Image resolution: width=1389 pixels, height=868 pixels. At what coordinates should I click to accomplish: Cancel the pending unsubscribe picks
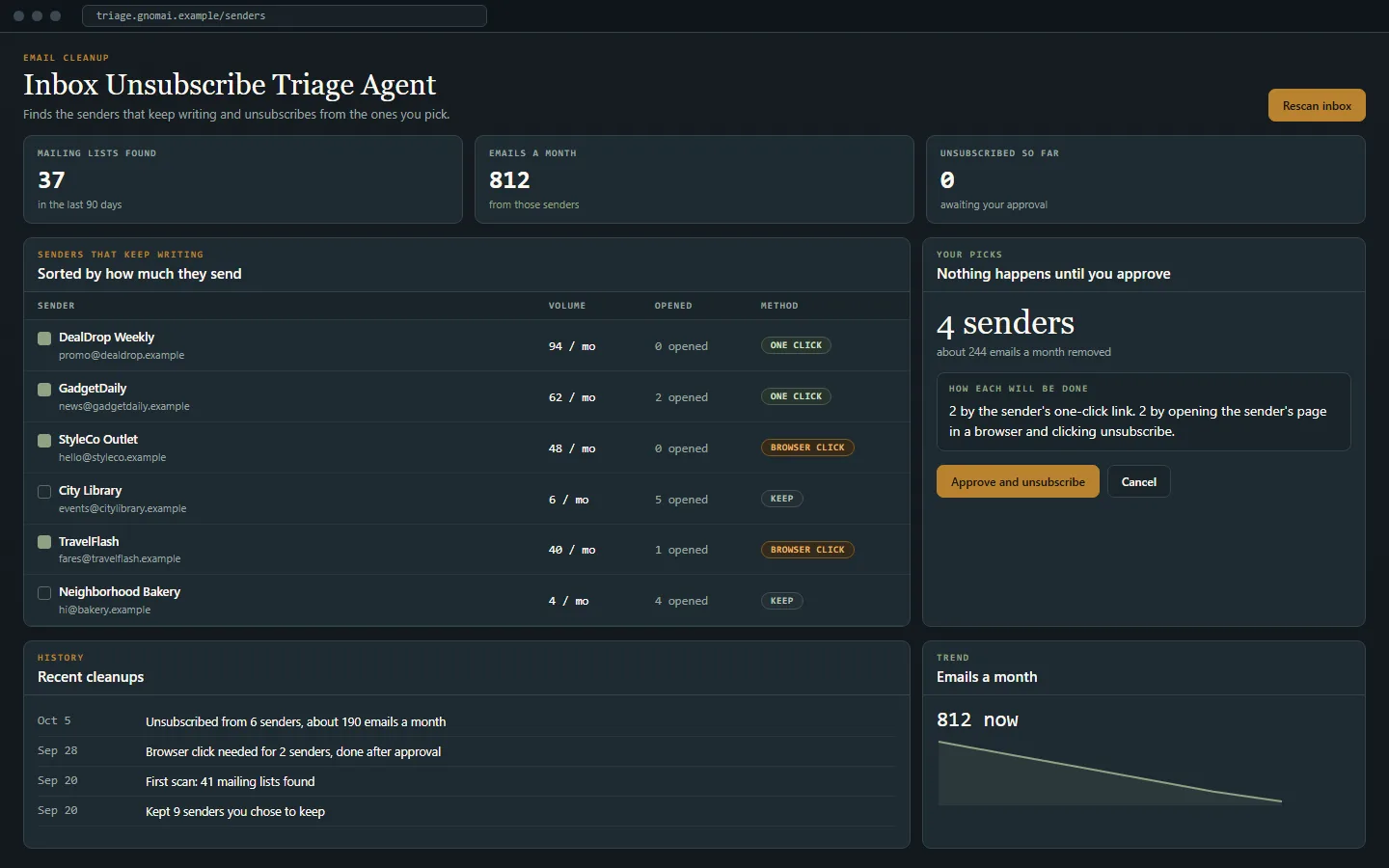(x=1138, y=482)
